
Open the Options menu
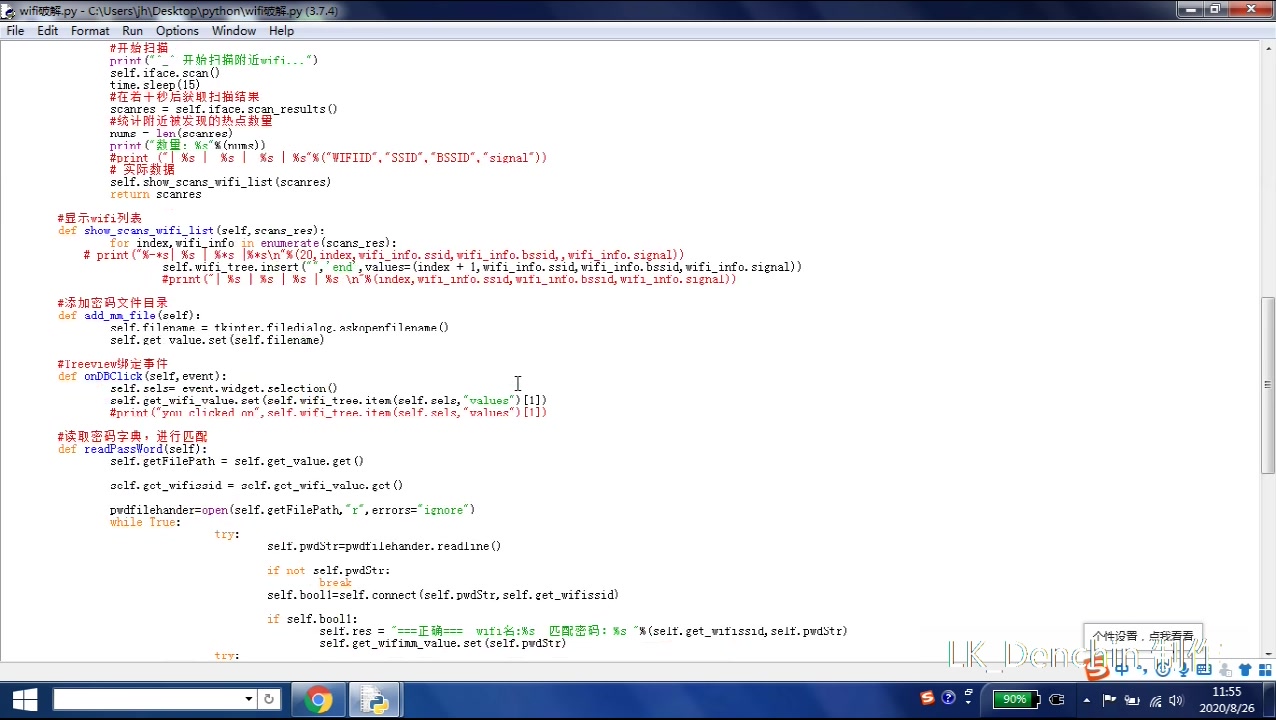[x=177, y=31]
